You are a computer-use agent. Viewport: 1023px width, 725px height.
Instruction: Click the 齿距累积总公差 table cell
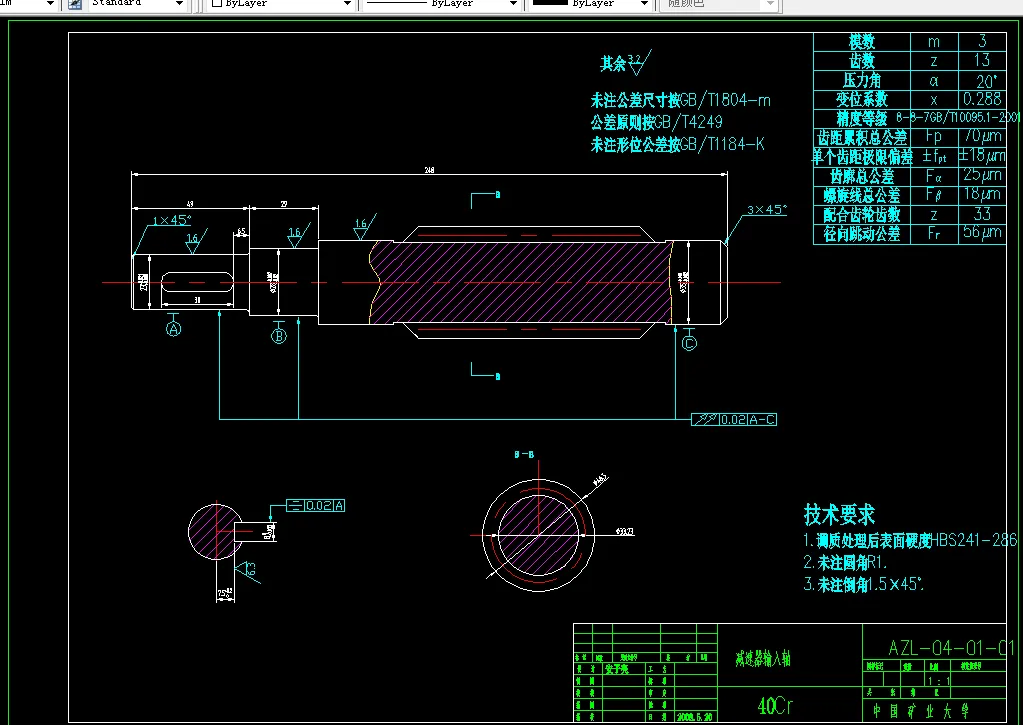pos(862,138)
